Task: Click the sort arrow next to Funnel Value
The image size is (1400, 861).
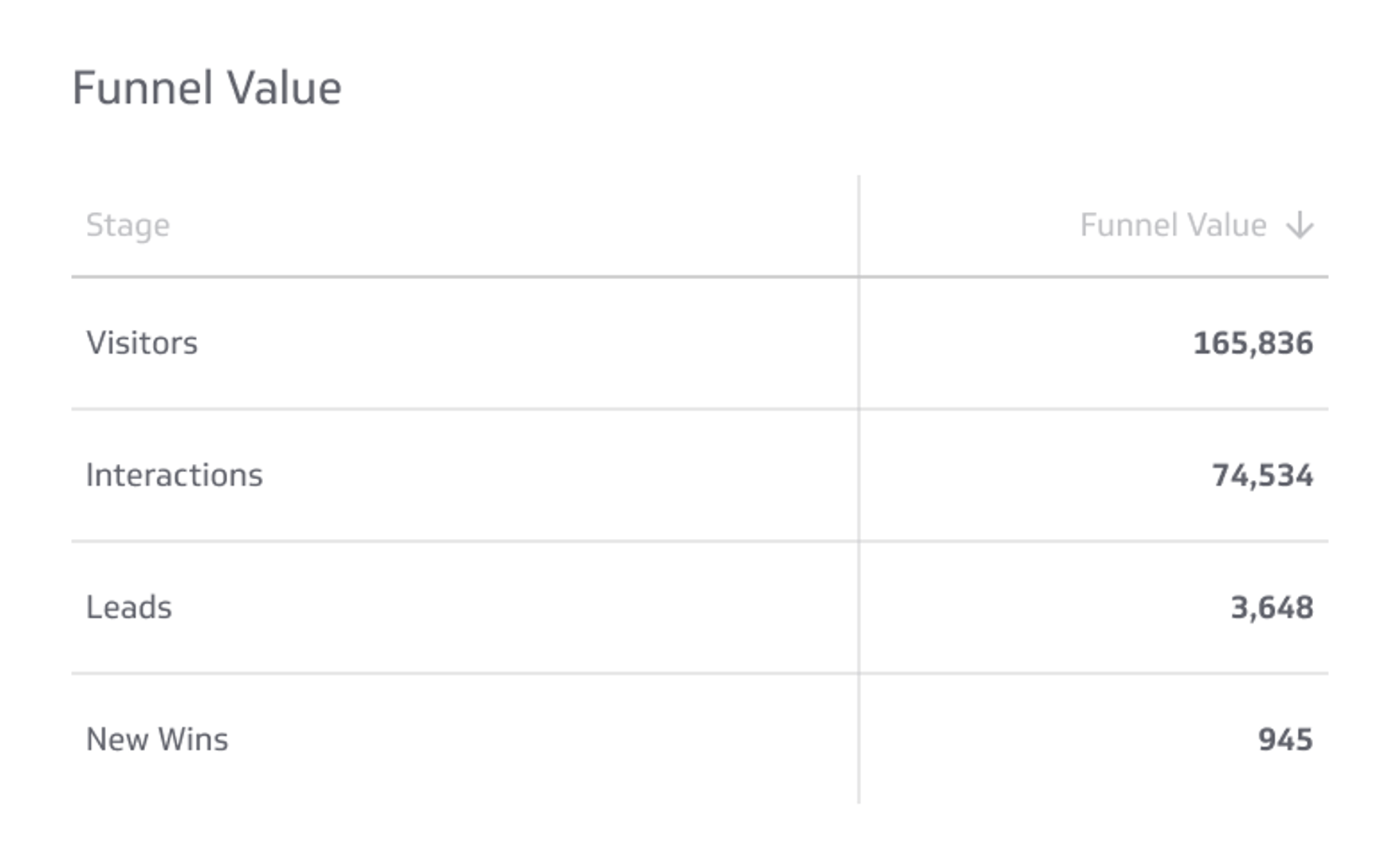Action: coord(1299,226)
